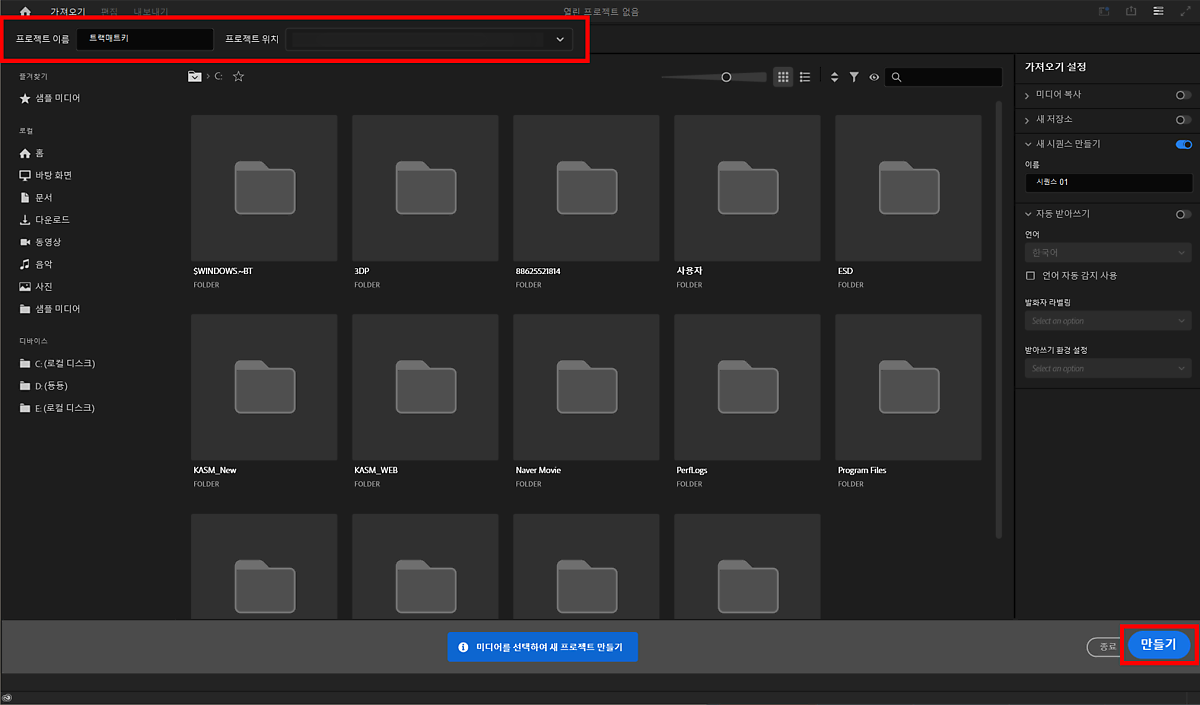Switch to grid view icon
The height and width of the screenshot is (705, 1200).
[783, 77]
